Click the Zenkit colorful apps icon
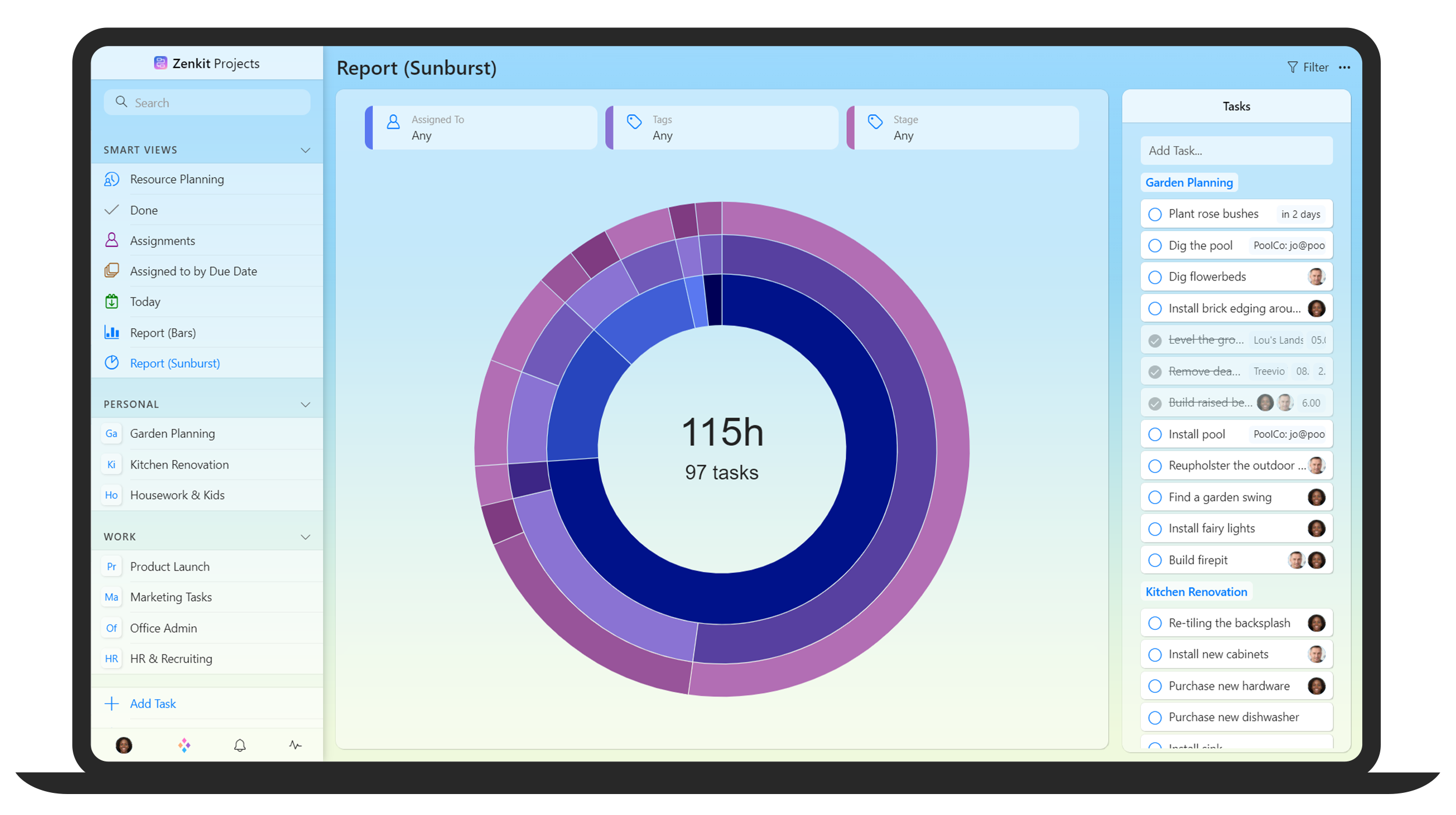 pos(184,745)
